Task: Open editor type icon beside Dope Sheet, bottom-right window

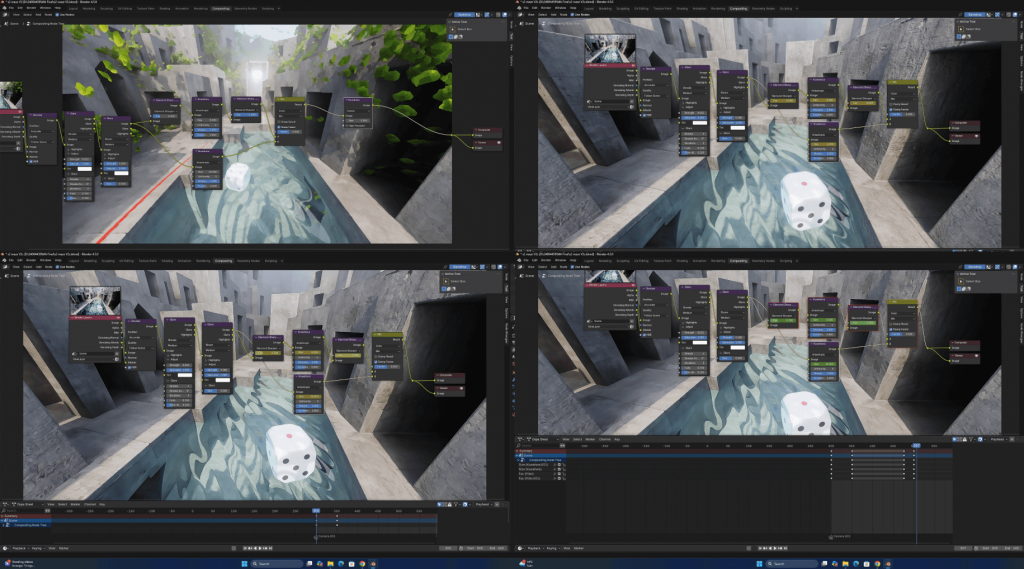Action: pos(522,439)
